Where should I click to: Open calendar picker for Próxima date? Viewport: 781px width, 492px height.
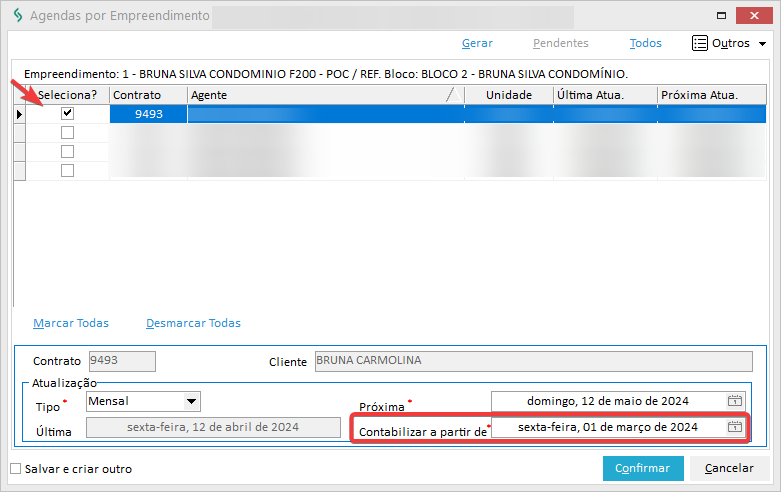pyautogui.click(x=735, y=401)
